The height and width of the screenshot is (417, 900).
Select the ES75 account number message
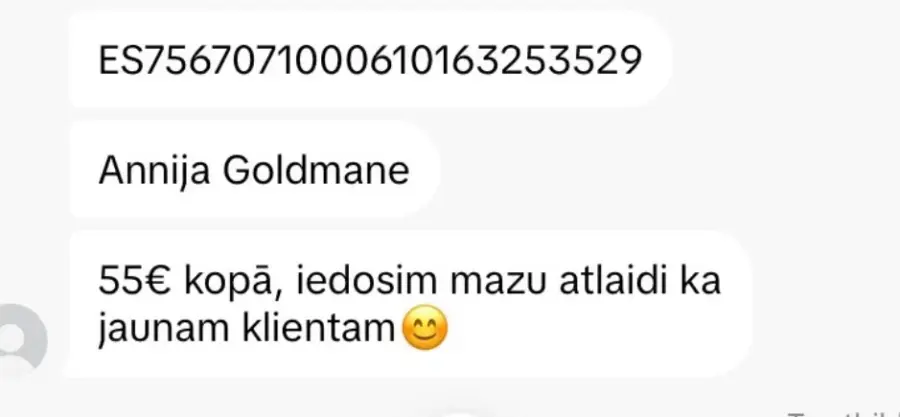click(x=370, y=59)
